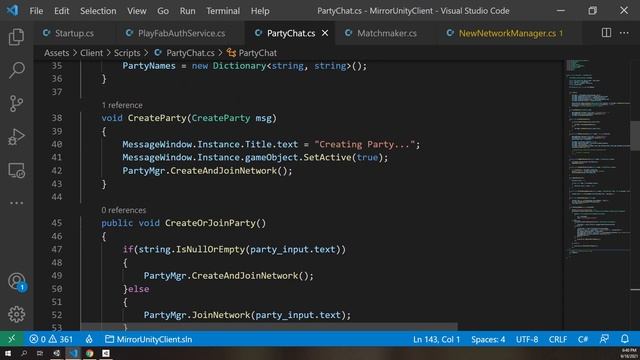
Task: Expand the Client breadcrumb
Action: [91, 53]
